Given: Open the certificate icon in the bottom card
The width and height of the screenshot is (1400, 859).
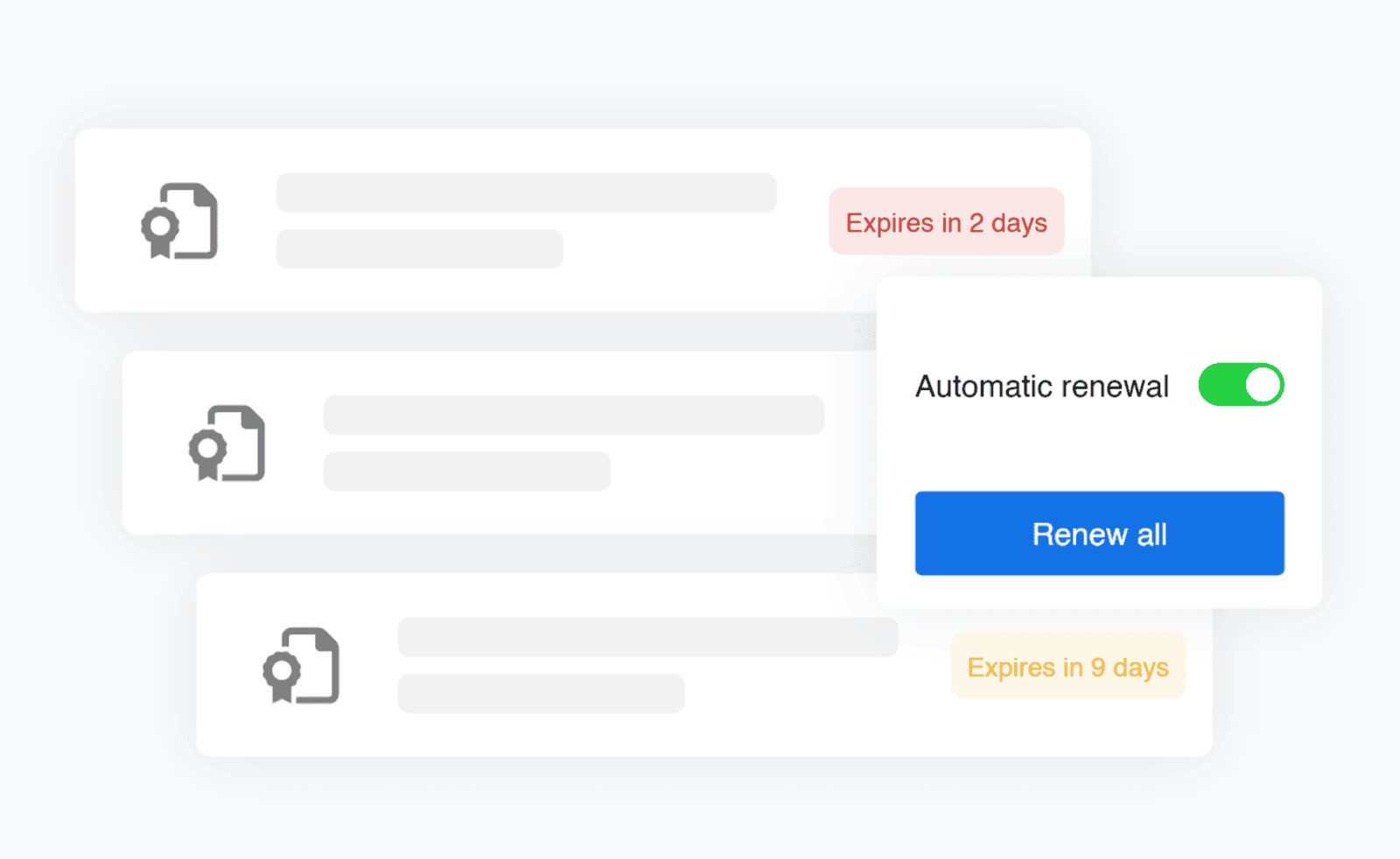Looking at the screenshot, I should [x=301, y=665].
